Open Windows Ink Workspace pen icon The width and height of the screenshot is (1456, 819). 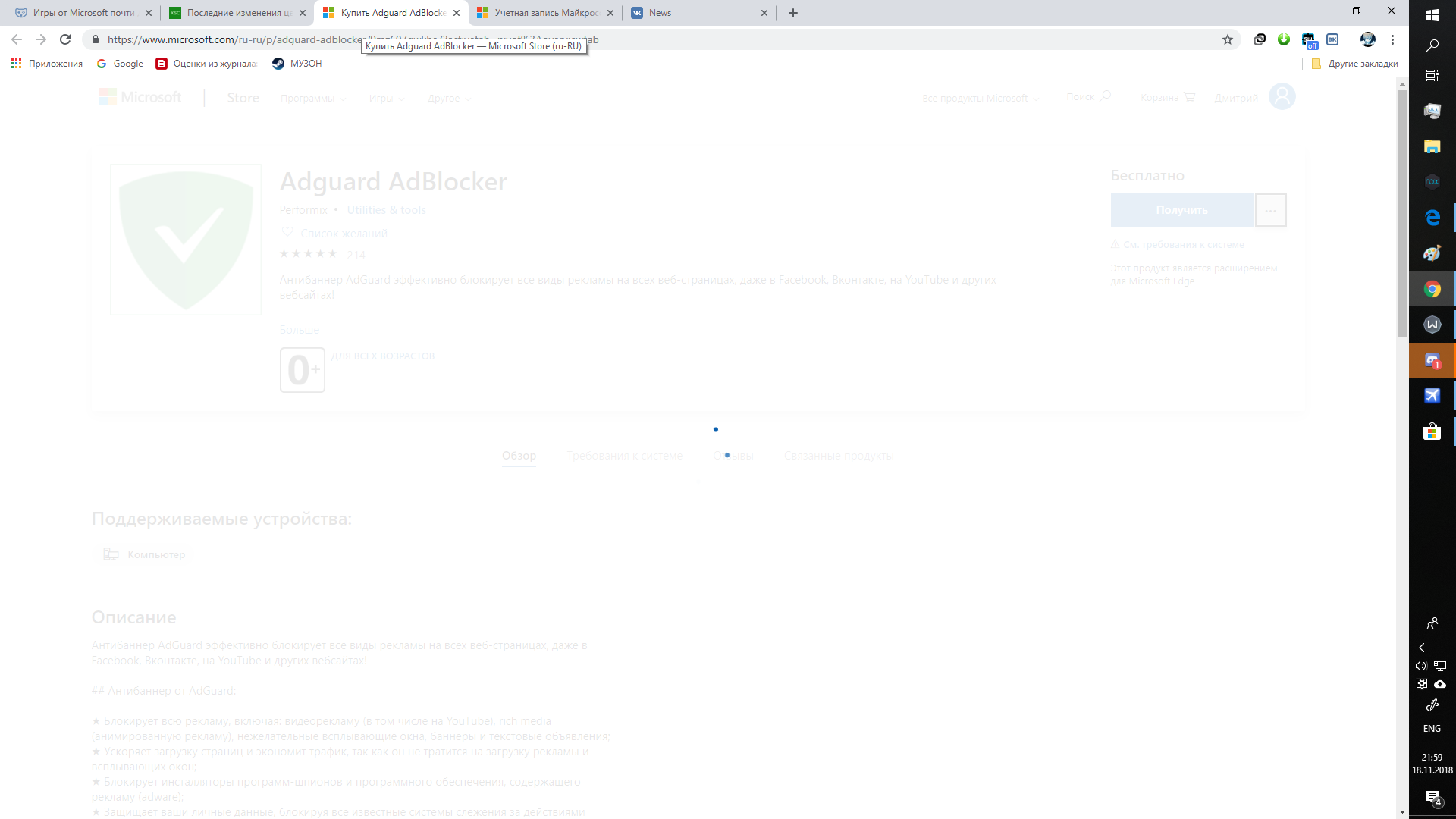(x=1432, y=705)
